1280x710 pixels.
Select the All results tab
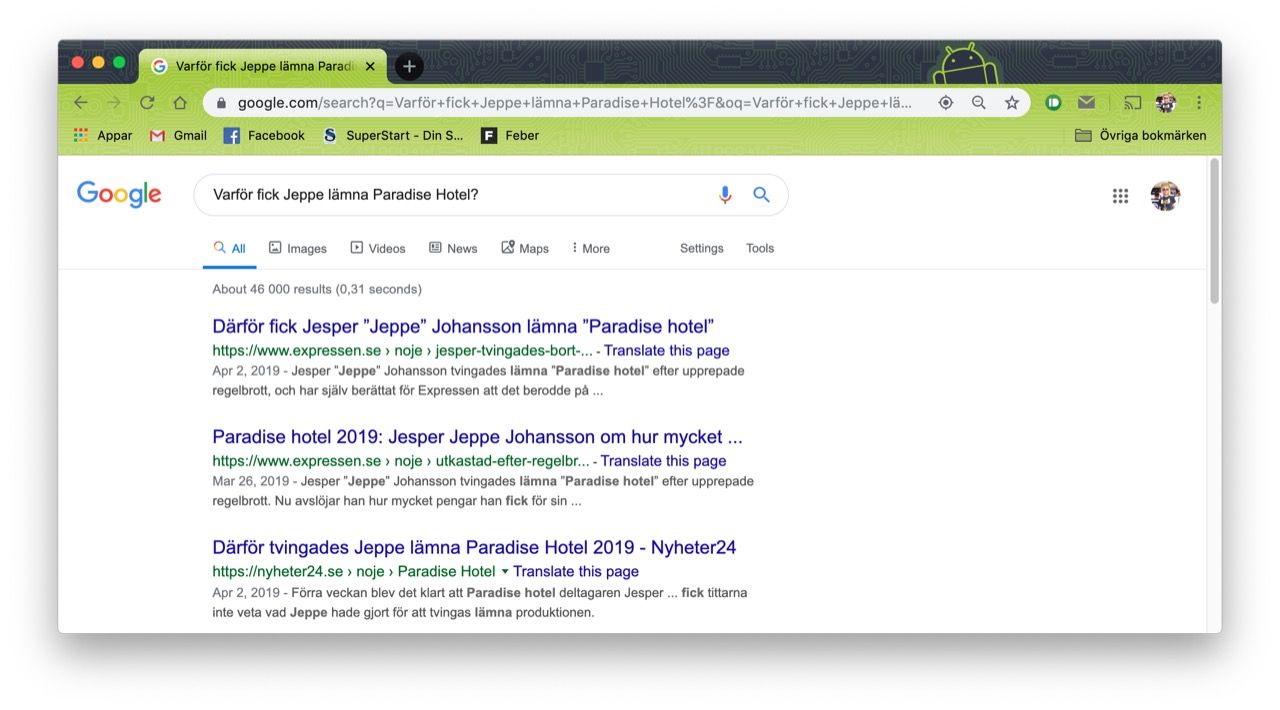[229, 248]
